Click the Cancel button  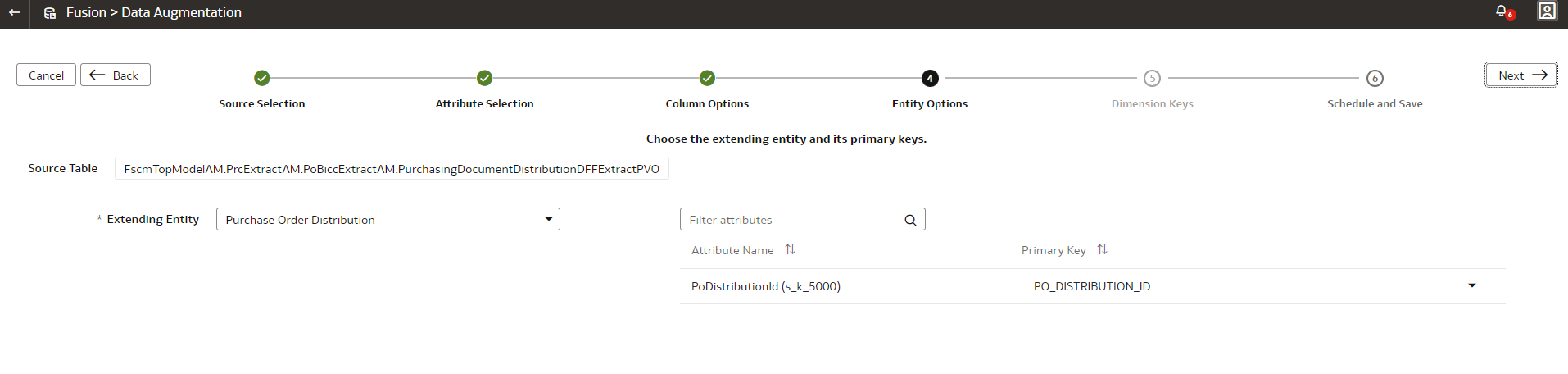click(46, 75)
